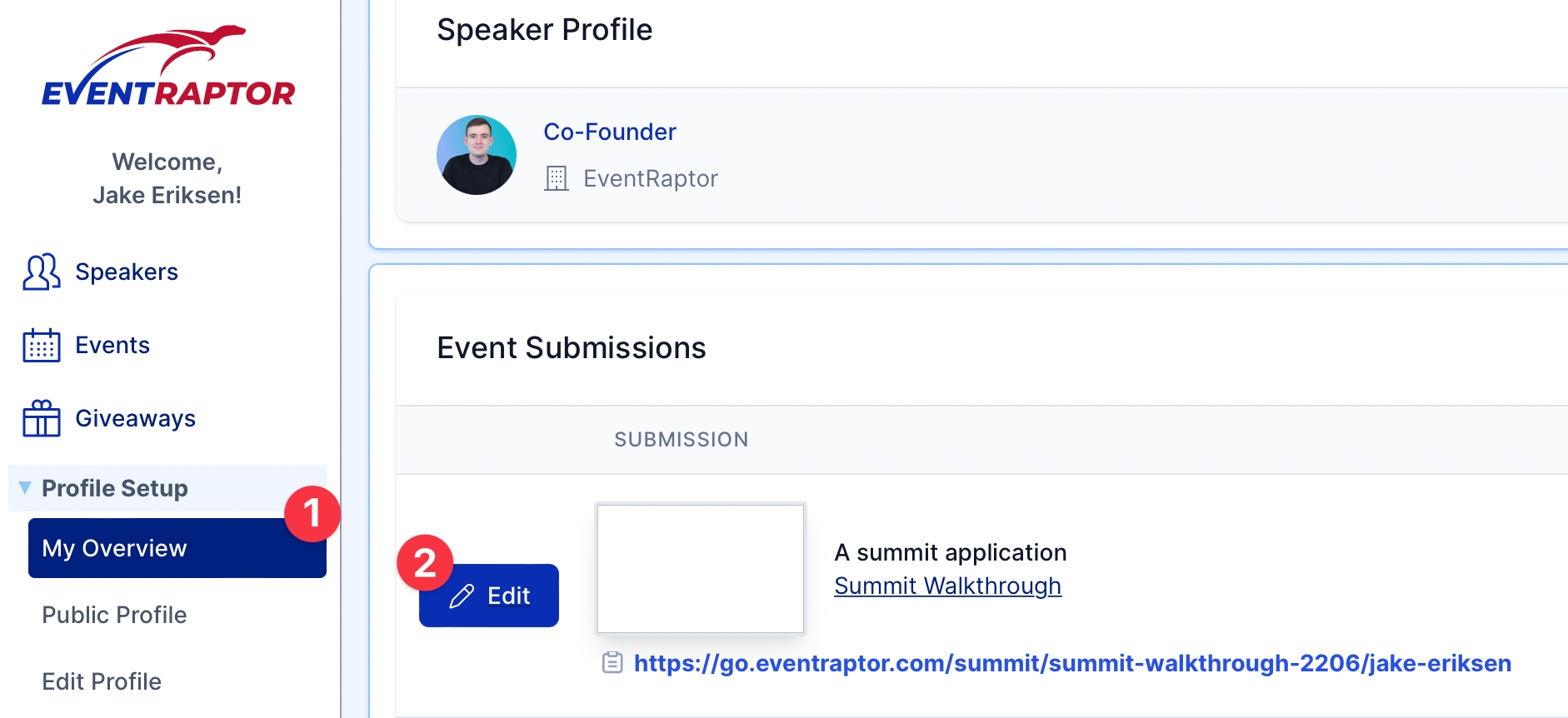Open the Giveaways section
This screenshot has height=718, width=1568.
(x=135, y=418)
